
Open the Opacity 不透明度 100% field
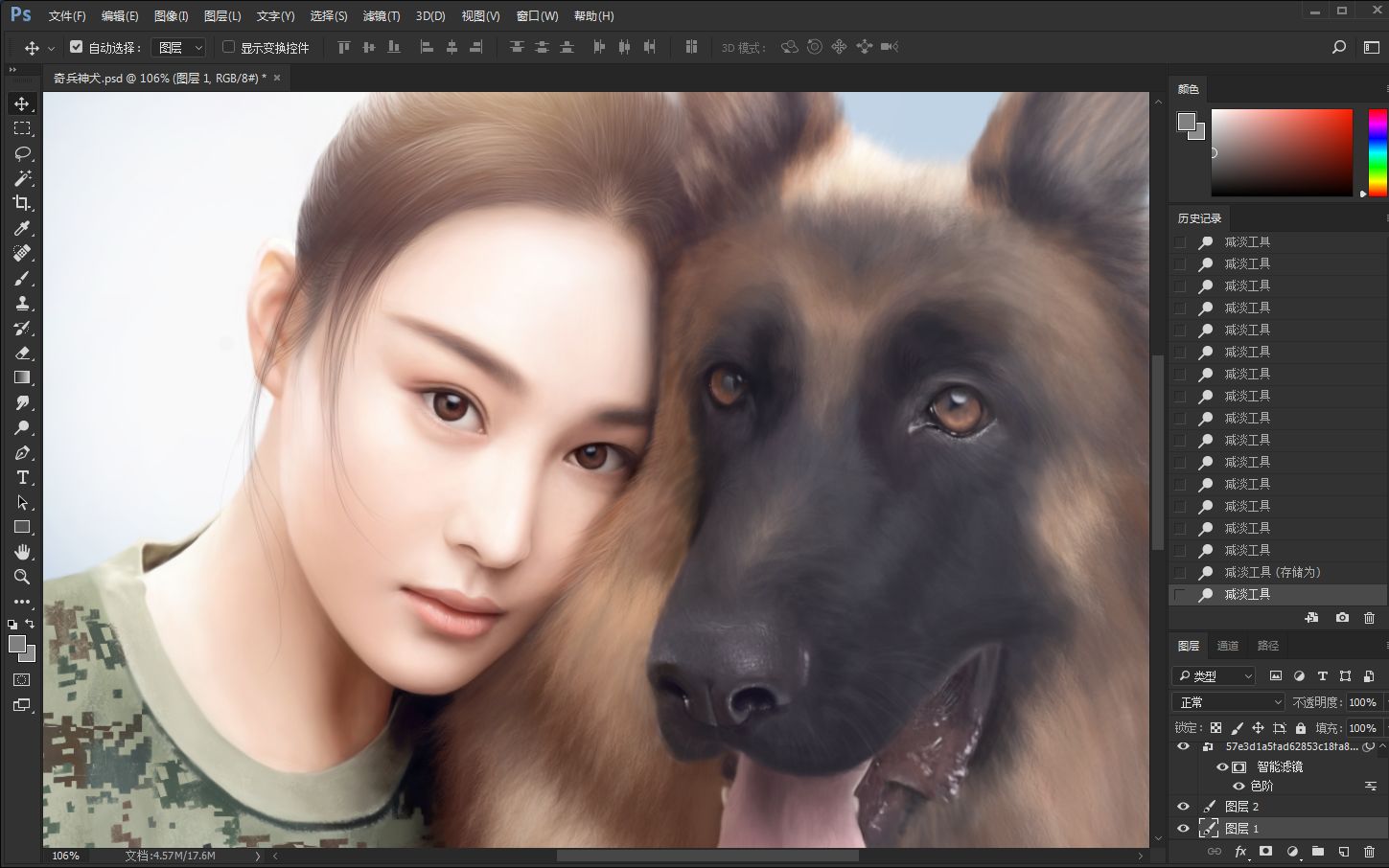tap(1362, 702)
